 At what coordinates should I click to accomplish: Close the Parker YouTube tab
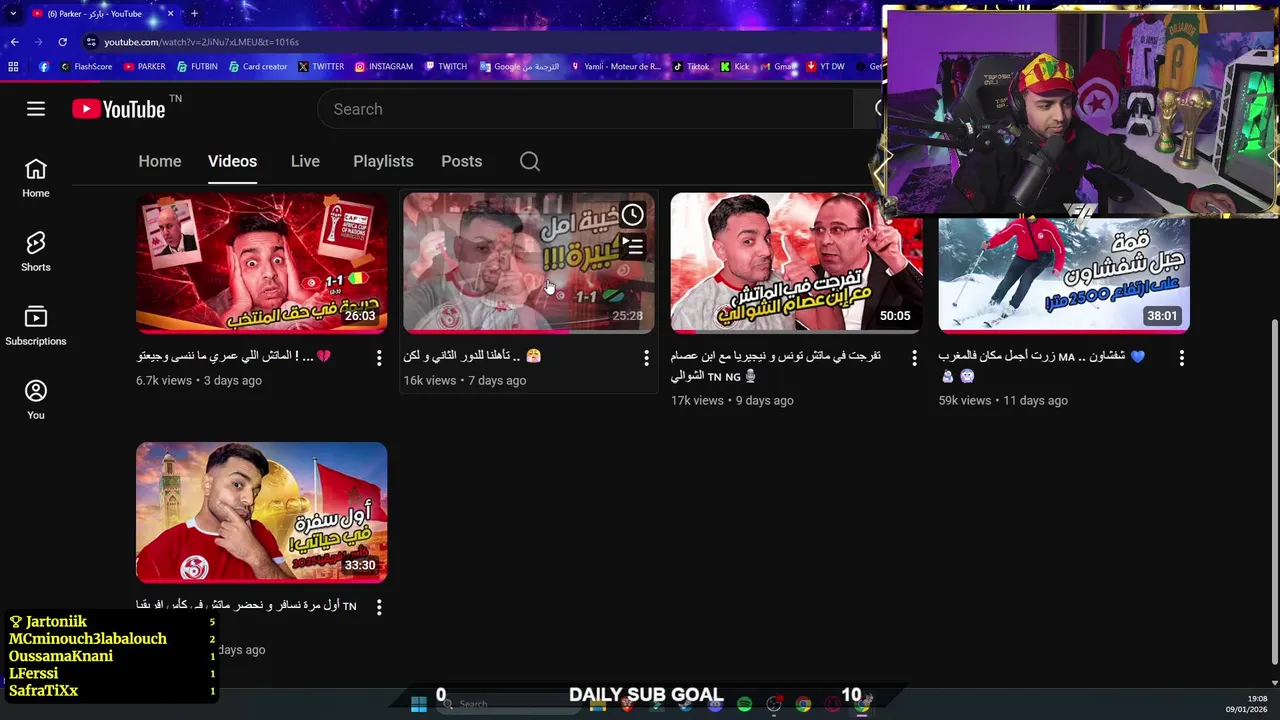click(170, 13)
